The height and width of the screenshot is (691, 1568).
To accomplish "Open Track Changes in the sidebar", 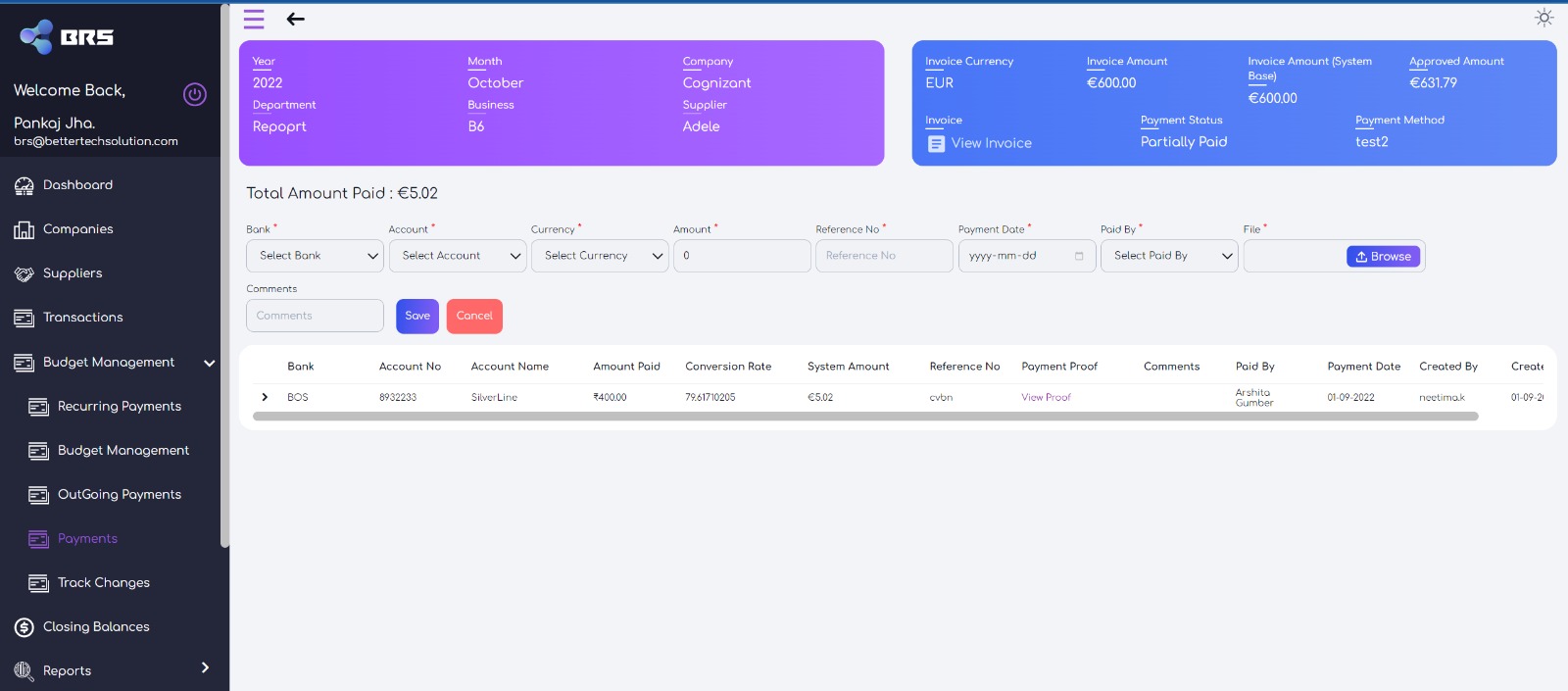I will point(103,583).
